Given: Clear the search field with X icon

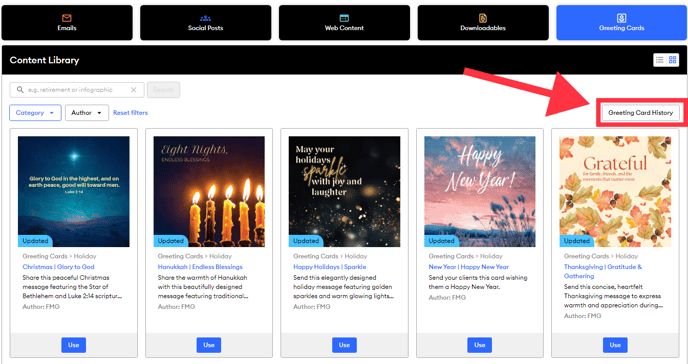Looking at the screenshot, I should [133, 90].
